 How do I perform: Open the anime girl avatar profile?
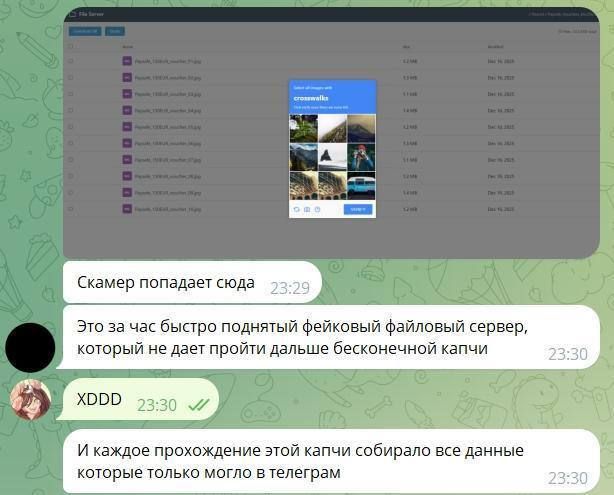pos(30,399)
